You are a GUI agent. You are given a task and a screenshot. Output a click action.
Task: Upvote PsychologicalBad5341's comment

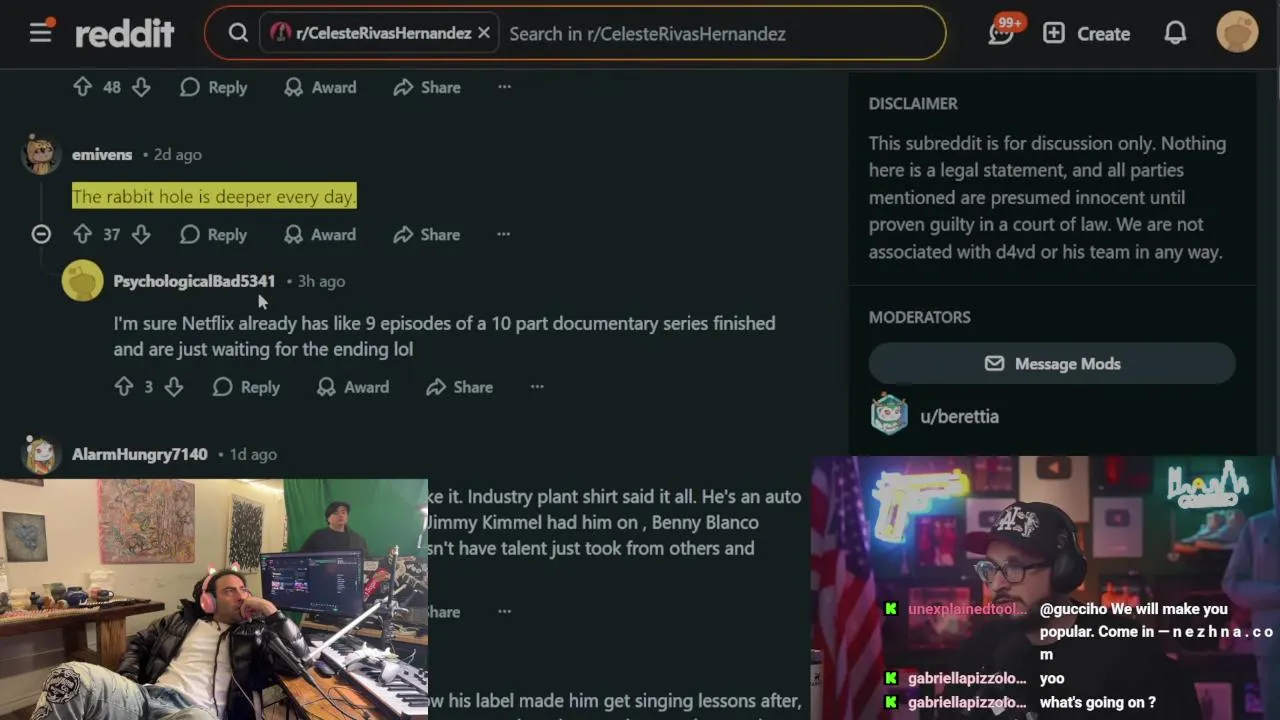pyautogui.click(x=124, y=387)
